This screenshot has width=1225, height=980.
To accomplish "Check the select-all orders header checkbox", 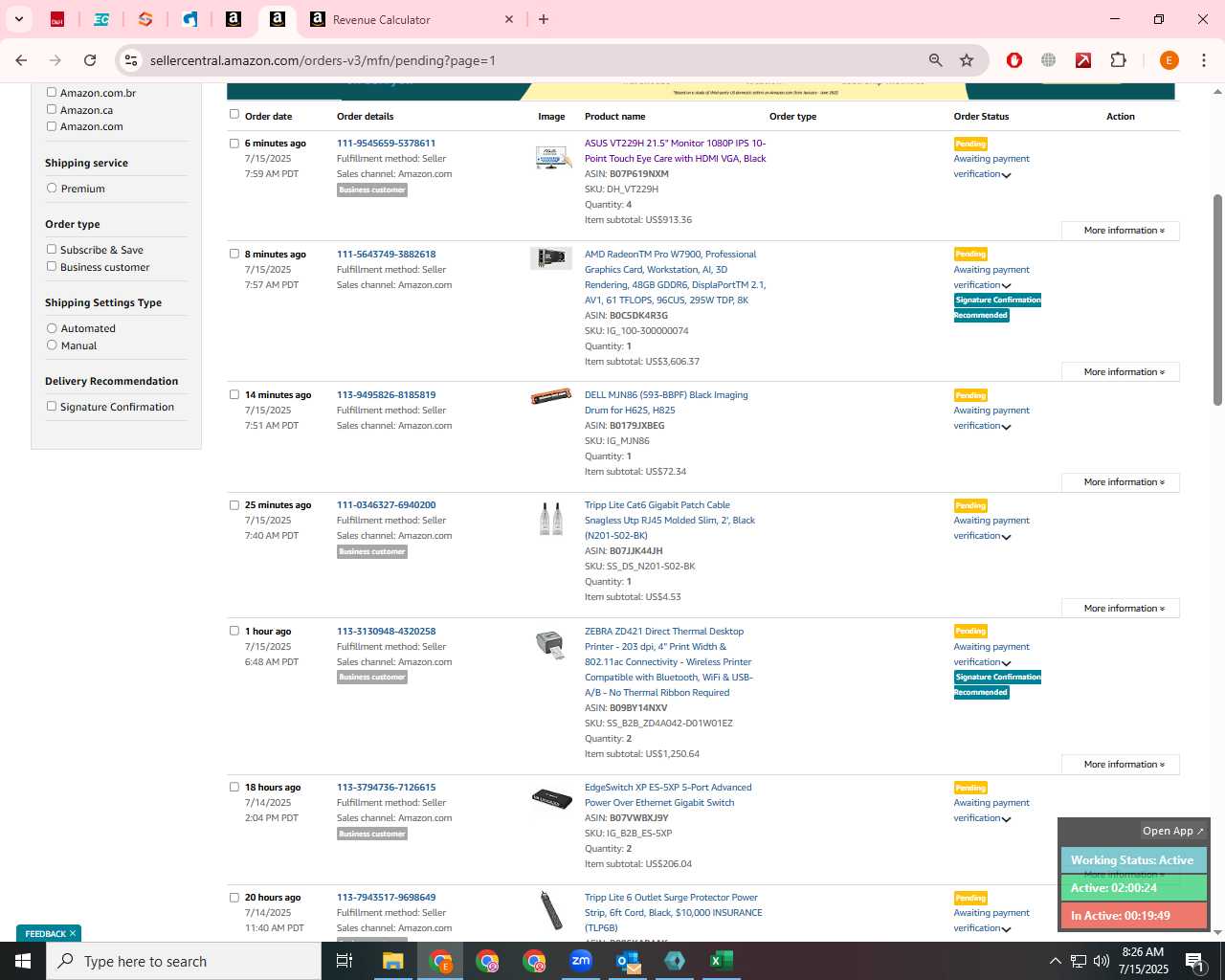I will [x=234, y=114].
